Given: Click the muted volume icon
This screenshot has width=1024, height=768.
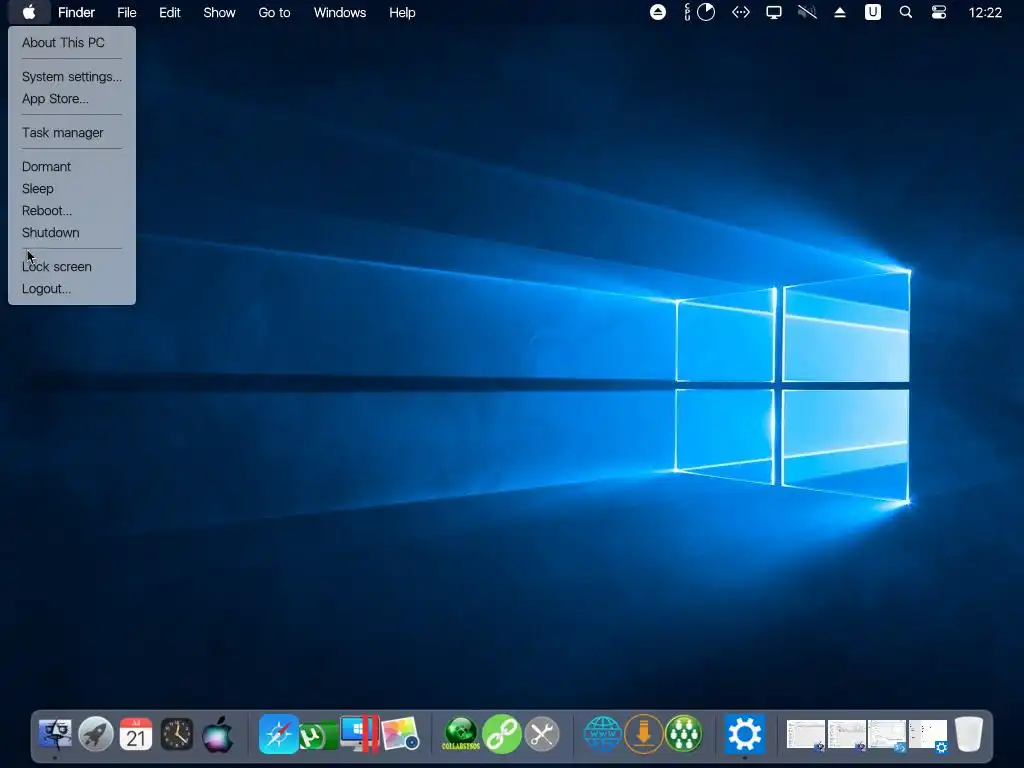Looking at the screenshot, I should [807, 12].
